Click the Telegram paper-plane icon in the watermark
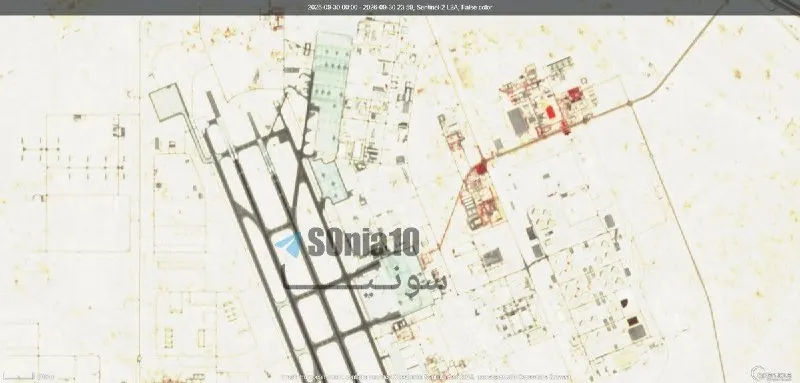This screenshot has height=383, width=800. [x=290, y=245]
